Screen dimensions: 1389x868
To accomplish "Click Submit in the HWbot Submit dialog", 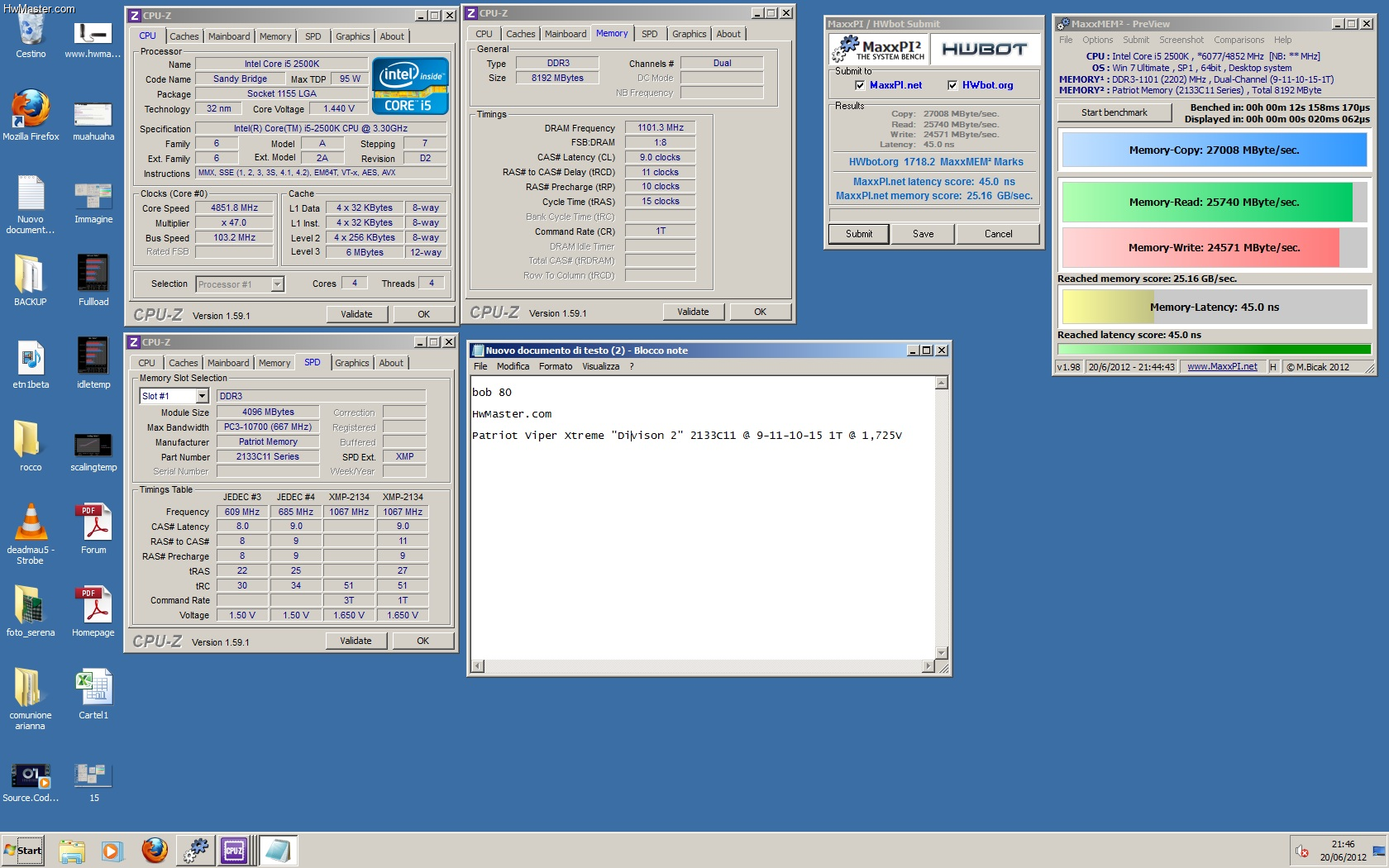I will coord(859,234).
